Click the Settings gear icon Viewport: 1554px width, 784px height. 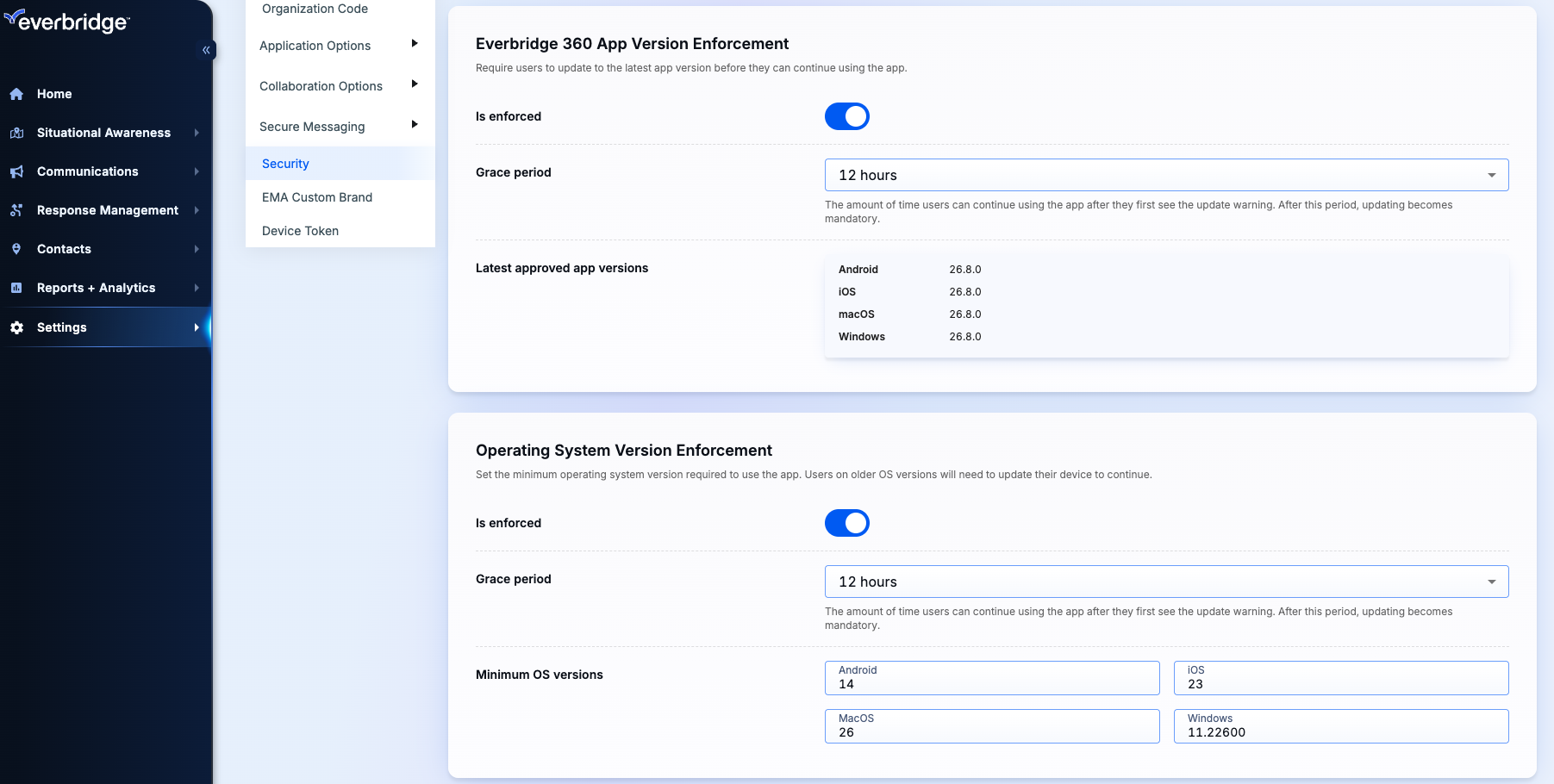[16, 327]
